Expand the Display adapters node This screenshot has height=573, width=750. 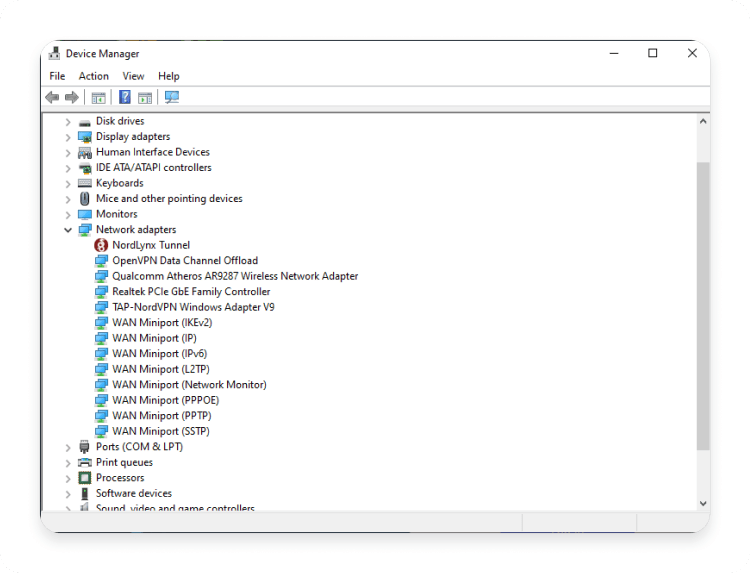68,138
